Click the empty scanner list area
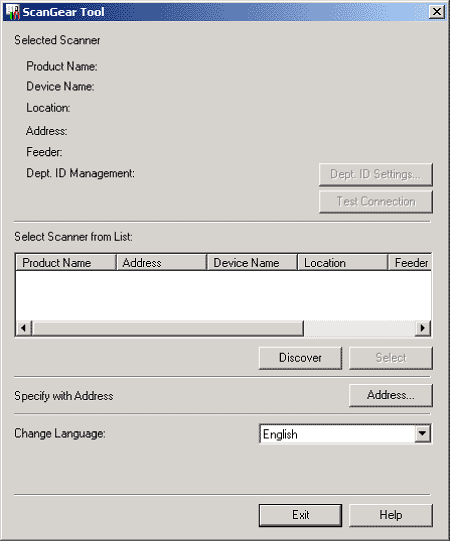 point(224,295)
